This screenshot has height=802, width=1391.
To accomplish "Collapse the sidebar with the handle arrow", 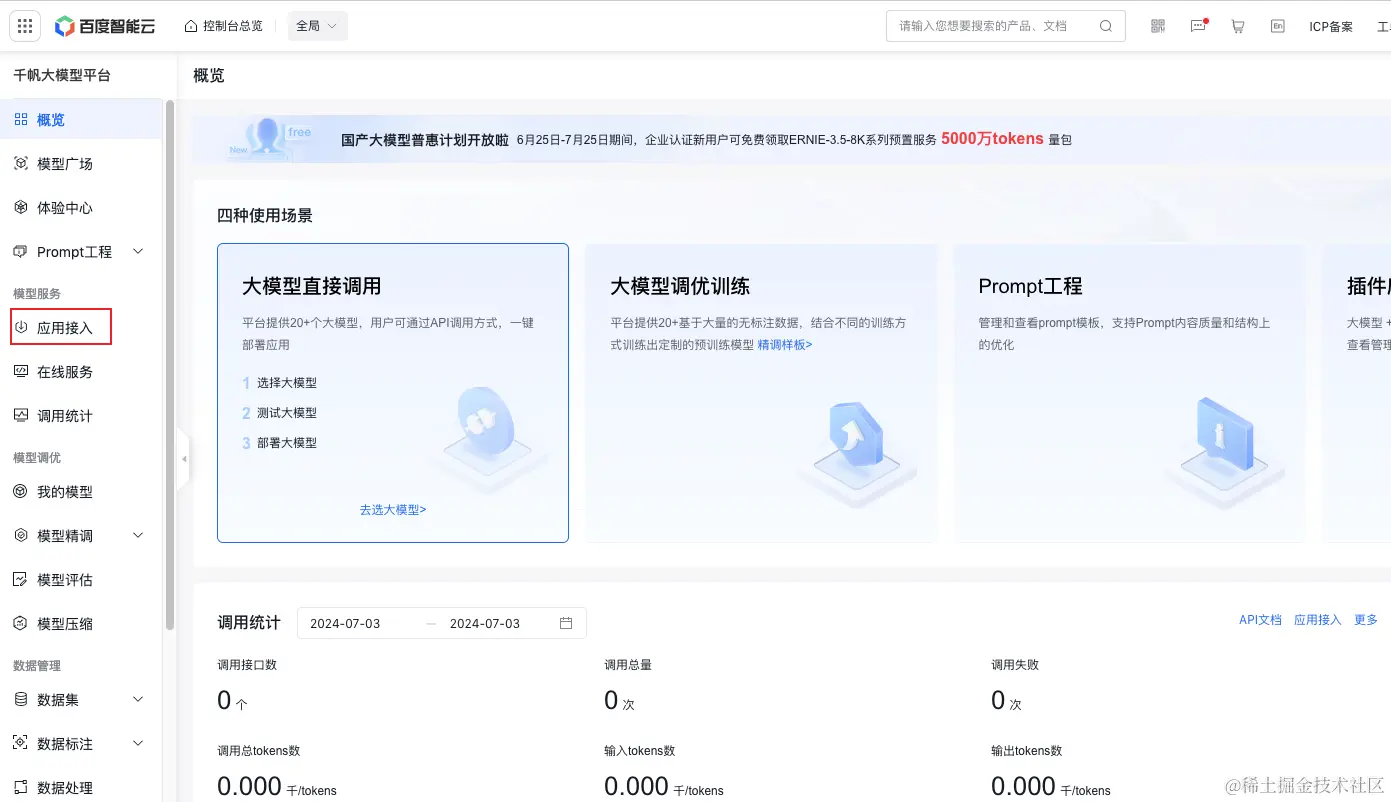I will 183,459.
